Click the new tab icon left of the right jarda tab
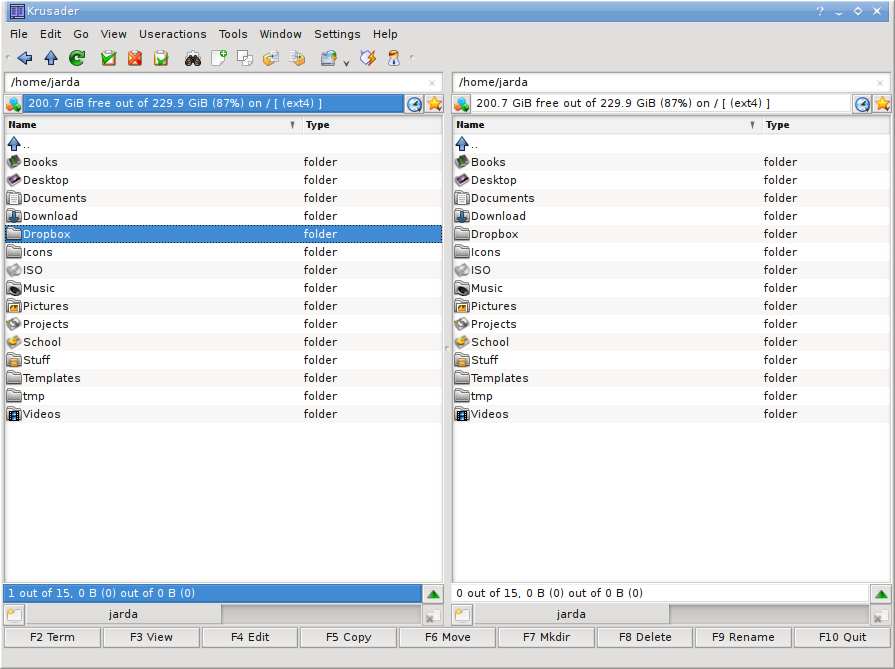 tap(462, 615)
